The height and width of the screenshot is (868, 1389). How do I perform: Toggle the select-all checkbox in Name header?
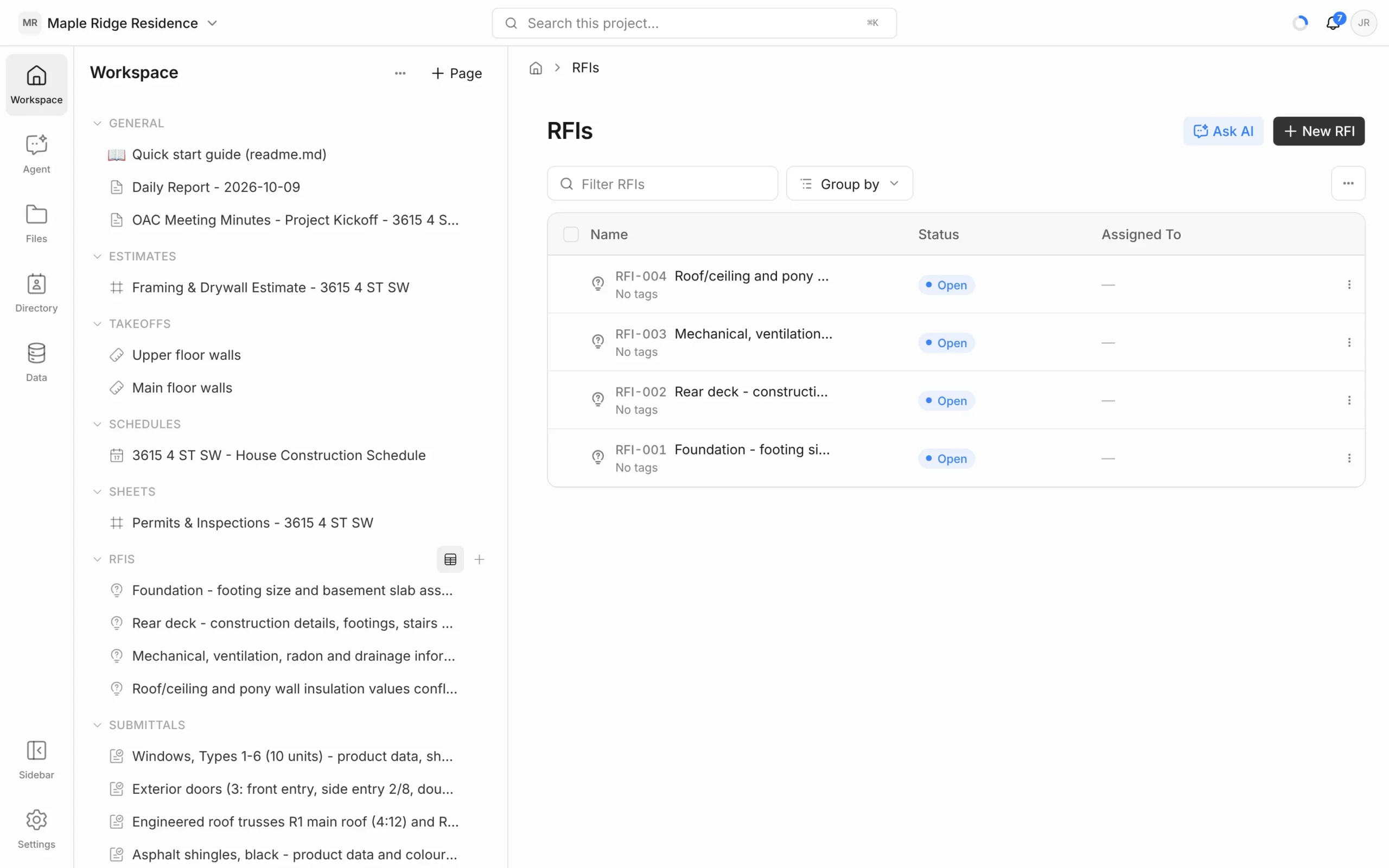tap(571, 234)
